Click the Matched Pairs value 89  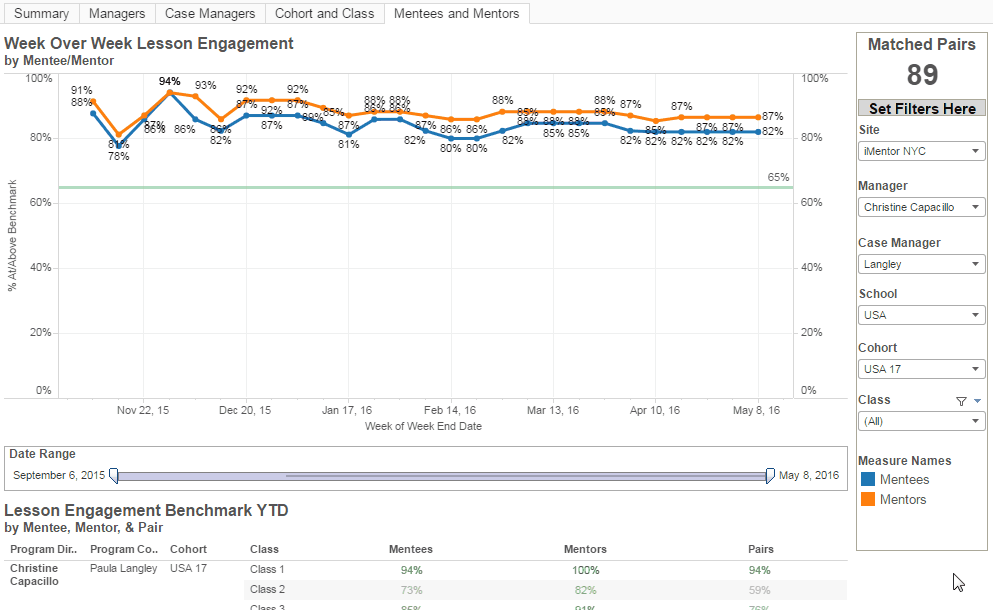(922, 75)
